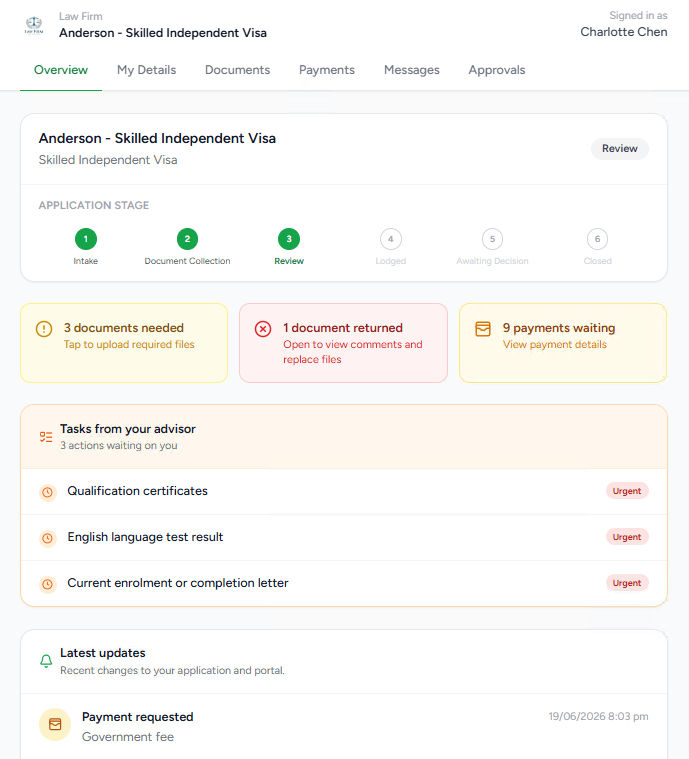Select stage 3 Review circle
Image resolution: width=689 pixels, height=759 pixels.
tap(289, 239)
